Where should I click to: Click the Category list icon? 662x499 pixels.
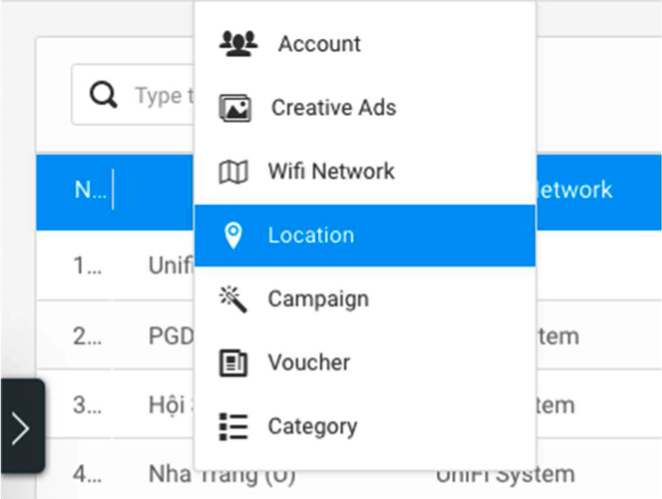(x=233, y=426)
